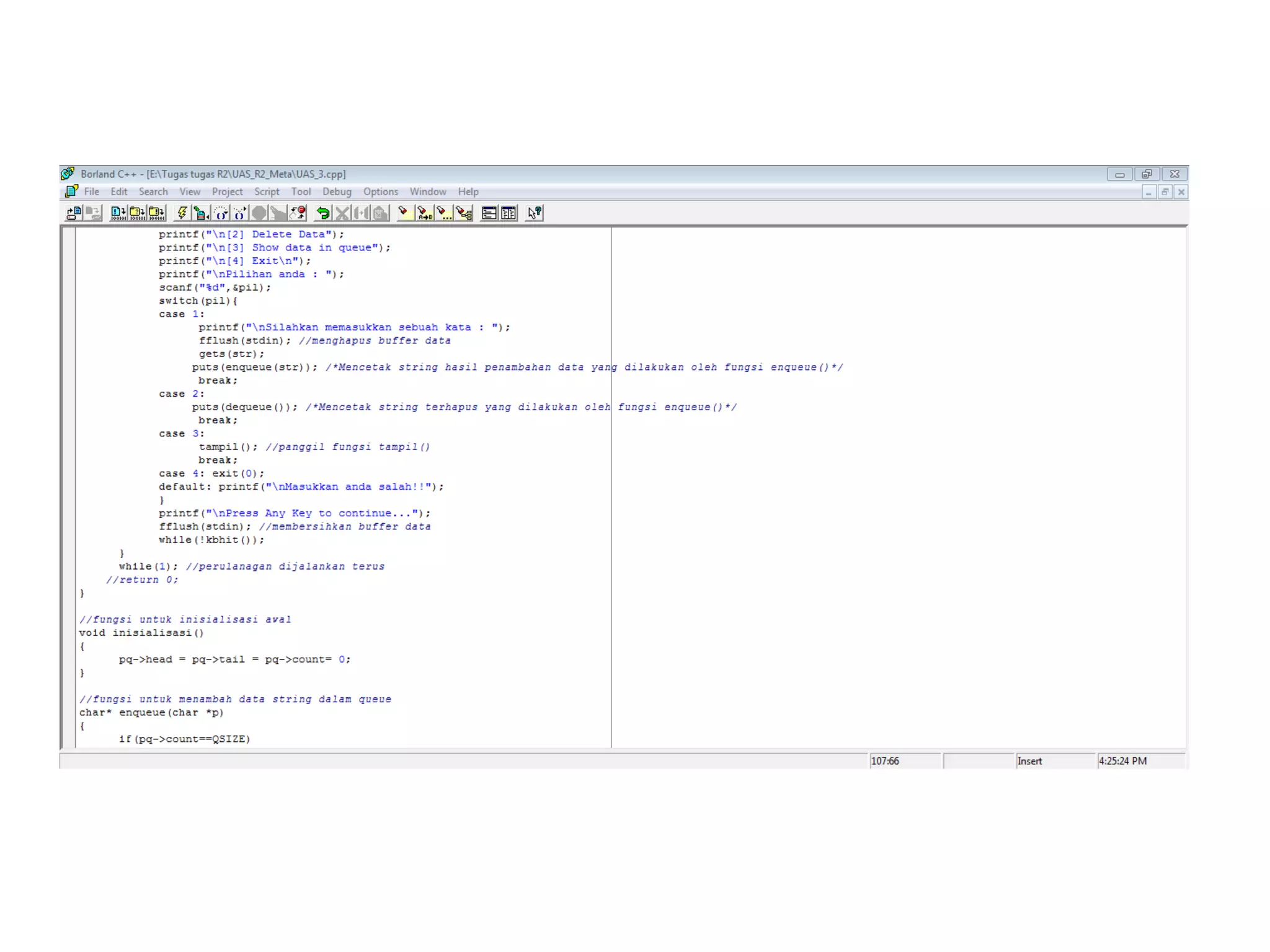Click the Search Replace A-to-B icon
Screen dimensions: 1270x952
coord(424,213)
